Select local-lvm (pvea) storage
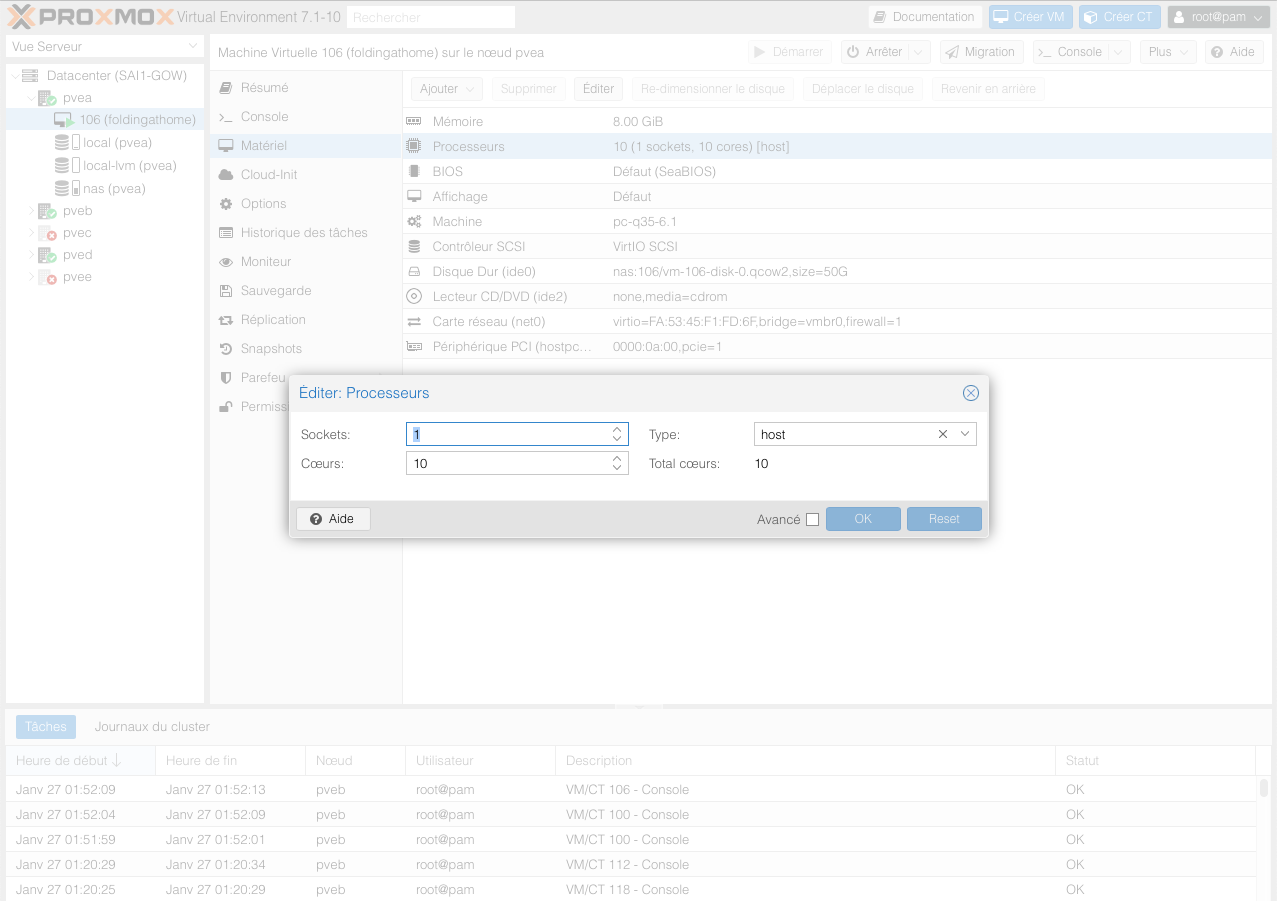This screenshot has width=1277, height=901. [x=130, y=166]
